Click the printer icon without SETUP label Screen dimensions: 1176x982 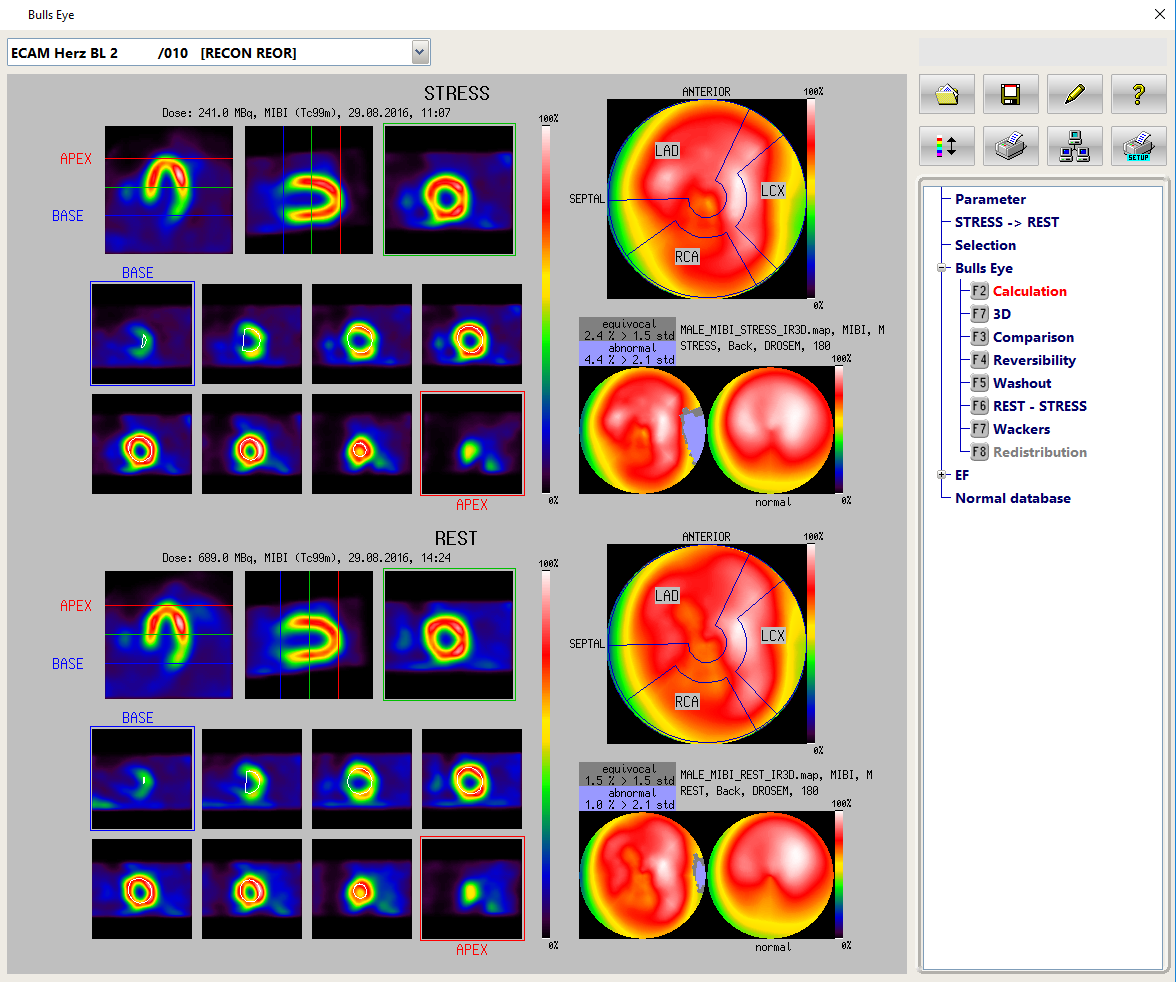[x=1010, y=146]
